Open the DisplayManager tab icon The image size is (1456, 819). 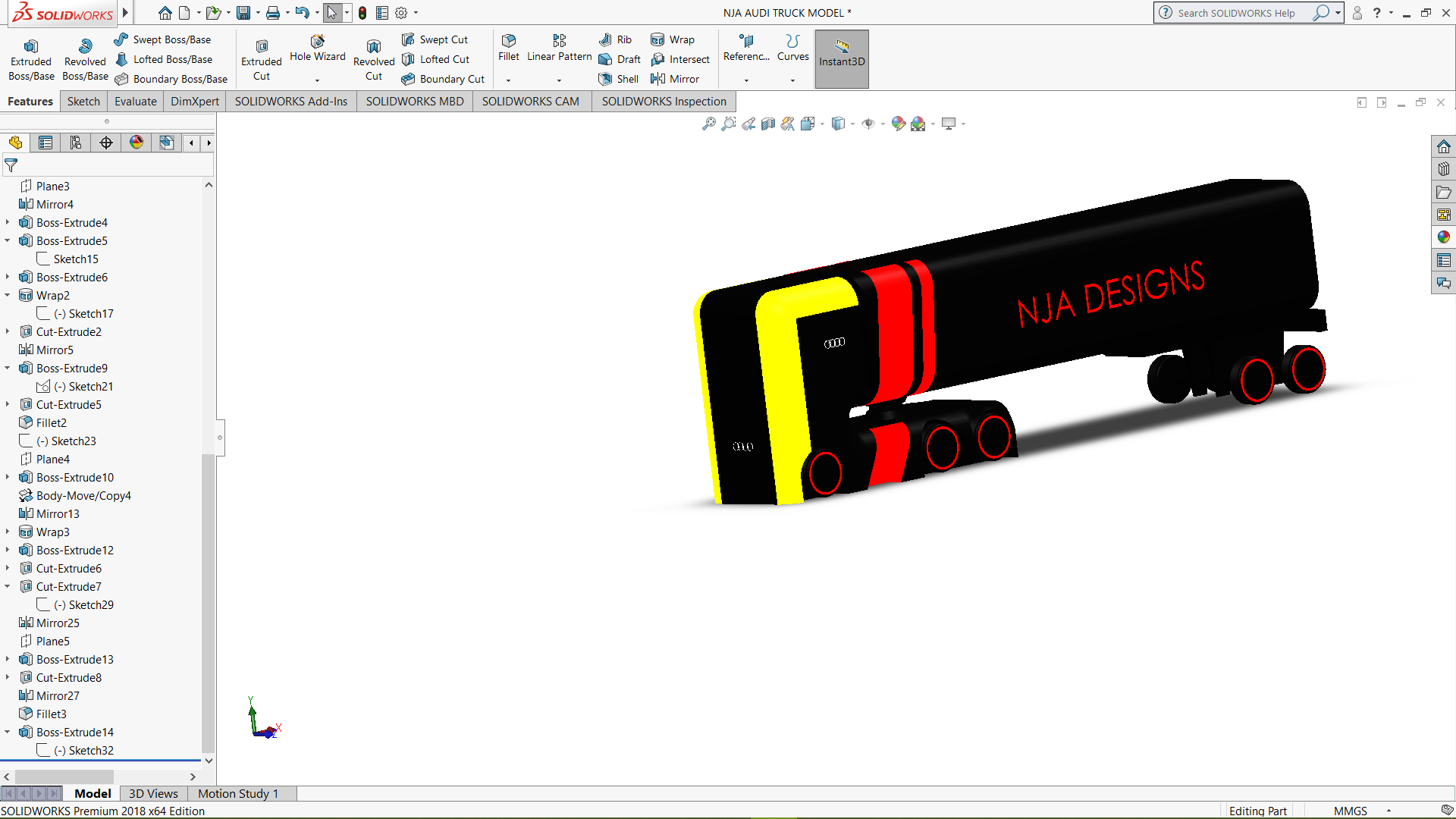pos(136,143)
